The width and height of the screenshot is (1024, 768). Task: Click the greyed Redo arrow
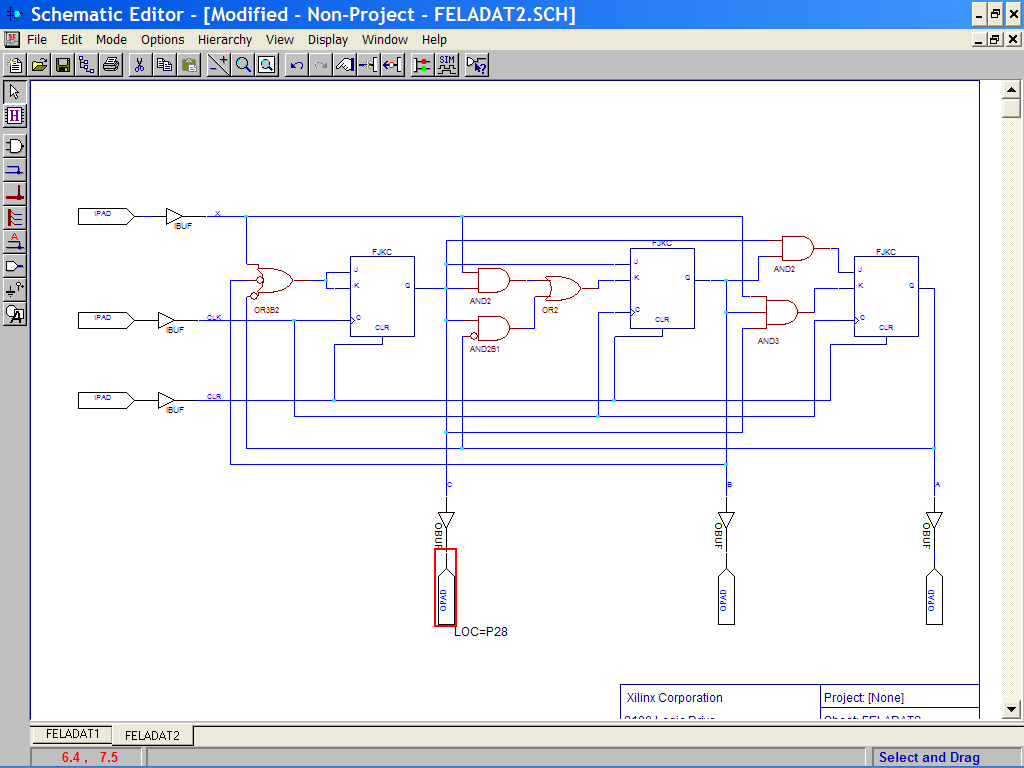[x=321, y=65]
